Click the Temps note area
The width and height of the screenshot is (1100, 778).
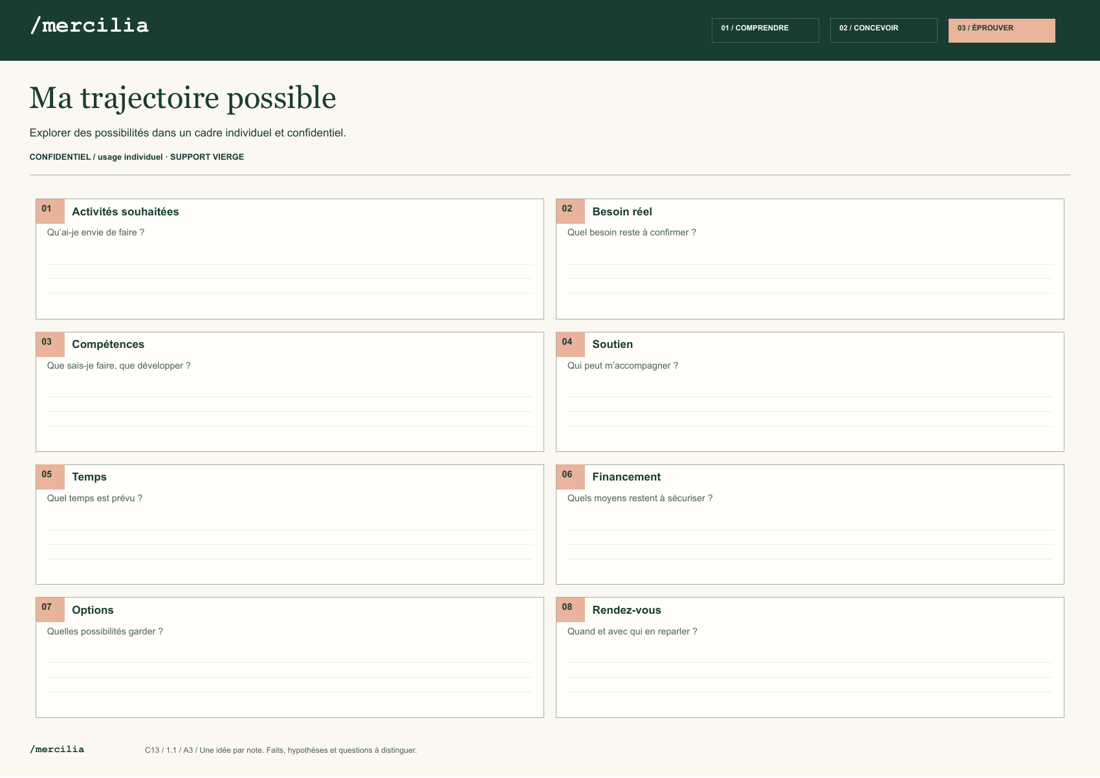coord(290,524)
